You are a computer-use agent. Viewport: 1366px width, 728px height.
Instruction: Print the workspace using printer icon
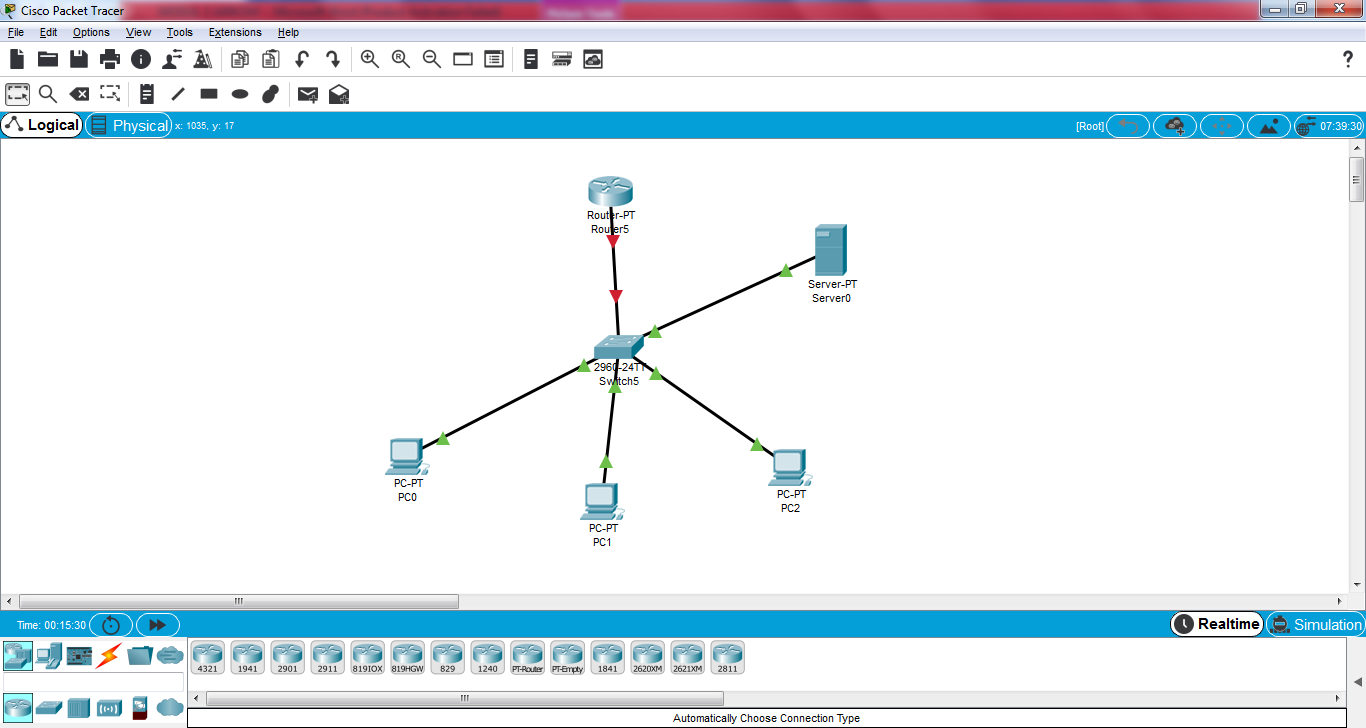(110, 59)
